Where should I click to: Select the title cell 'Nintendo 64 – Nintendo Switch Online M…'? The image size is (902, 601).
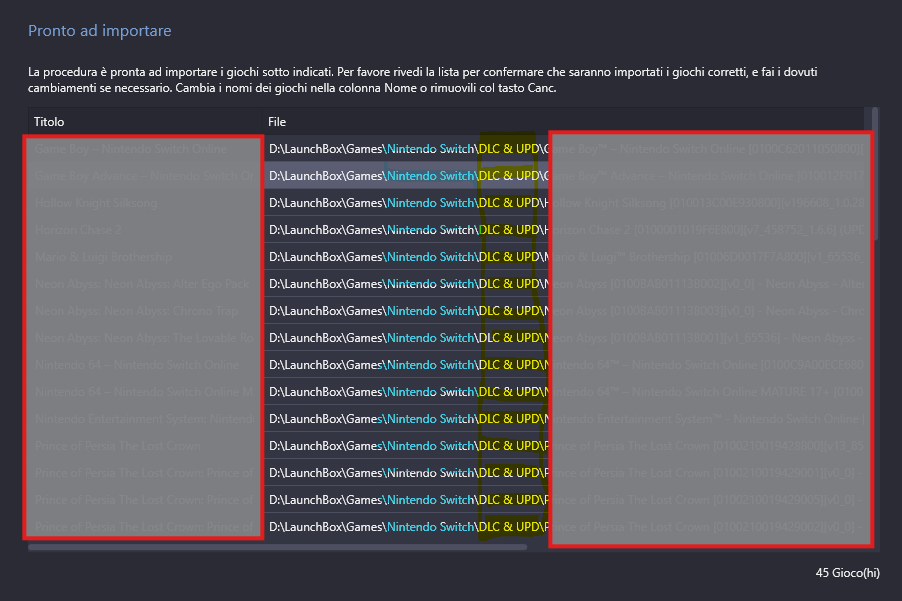coord(144,392)
